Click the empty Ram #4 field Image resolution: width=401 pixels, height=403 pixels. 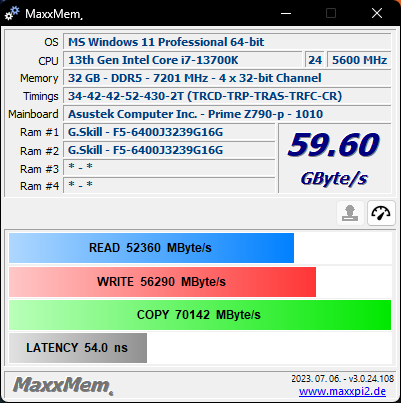(169, 186)
